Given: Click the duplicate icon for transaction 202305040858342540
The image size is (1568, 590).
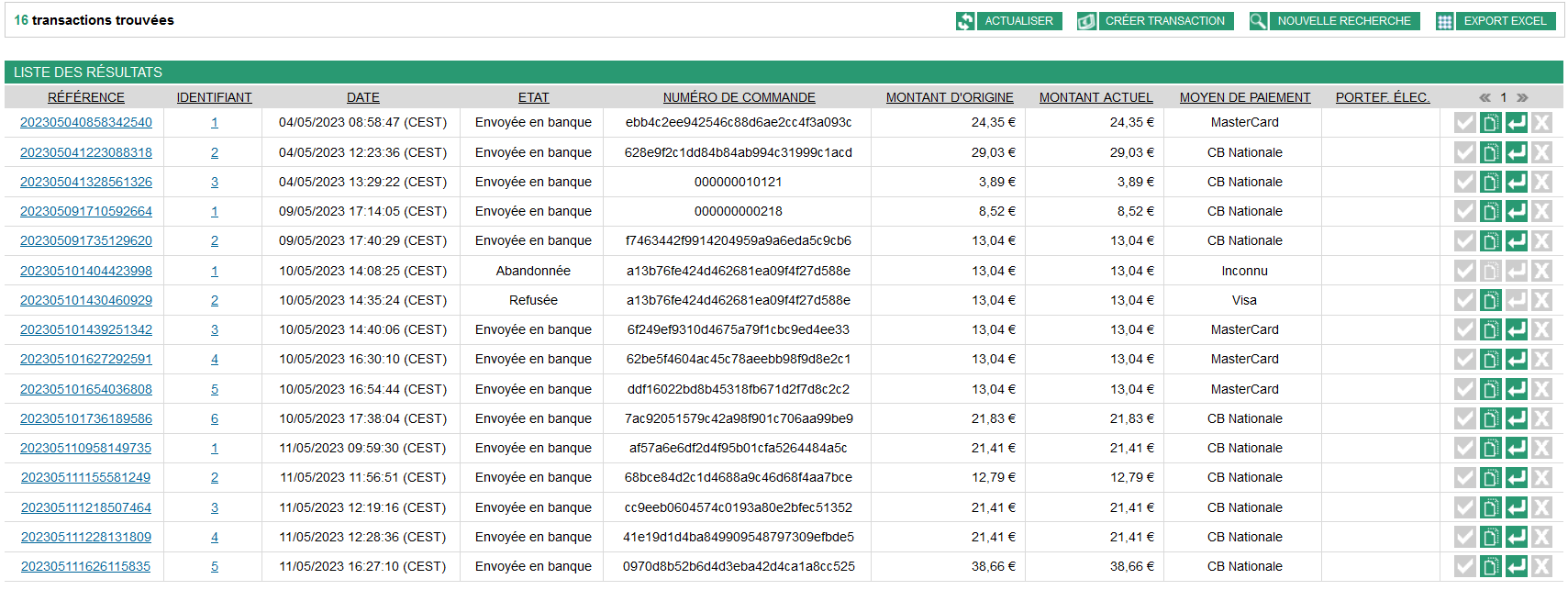Looking at the screenshot, I should click(x=1491, y=123).
